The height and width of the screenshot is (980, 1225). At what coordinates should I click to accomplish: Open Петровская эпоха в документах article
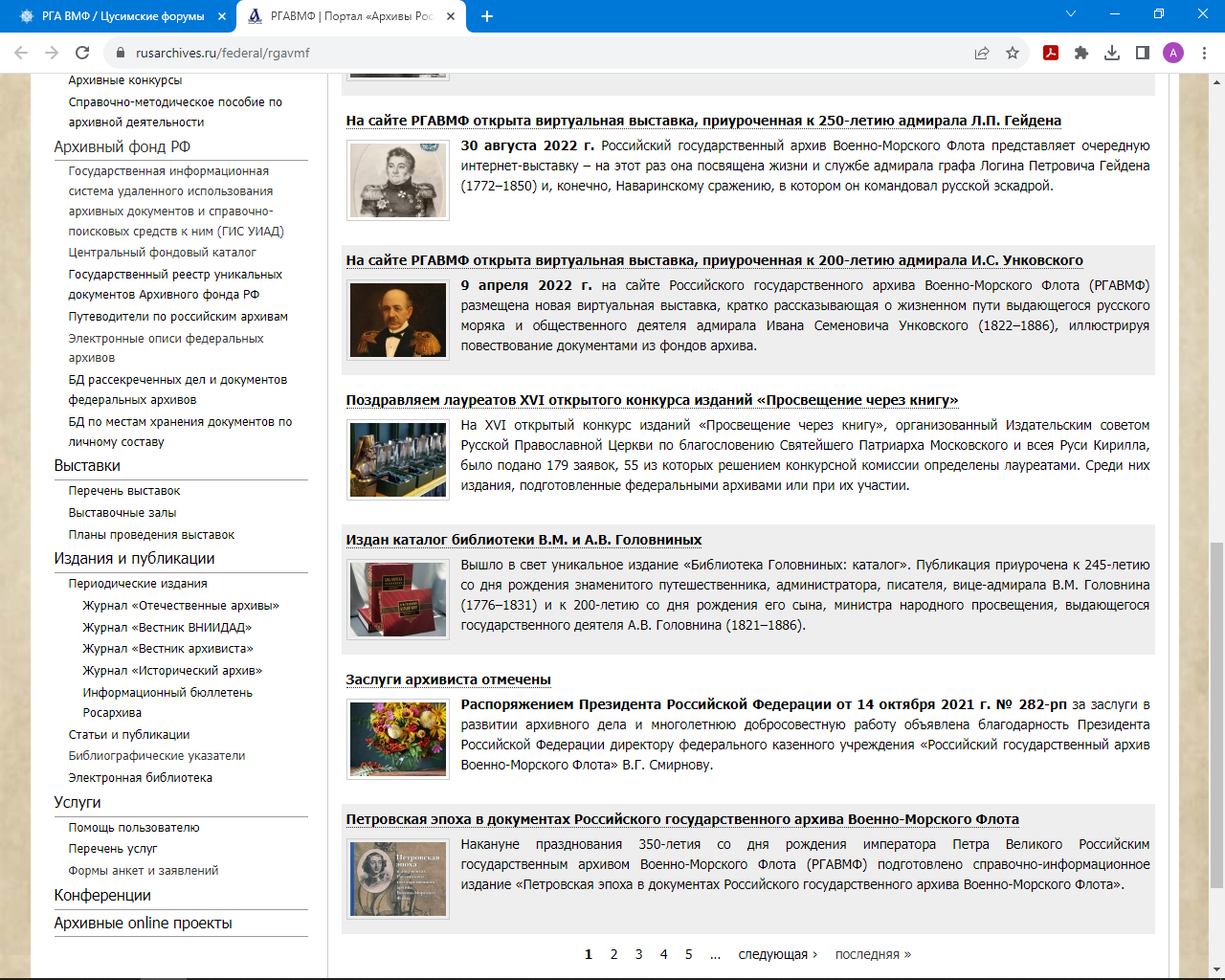pos(682,819)
